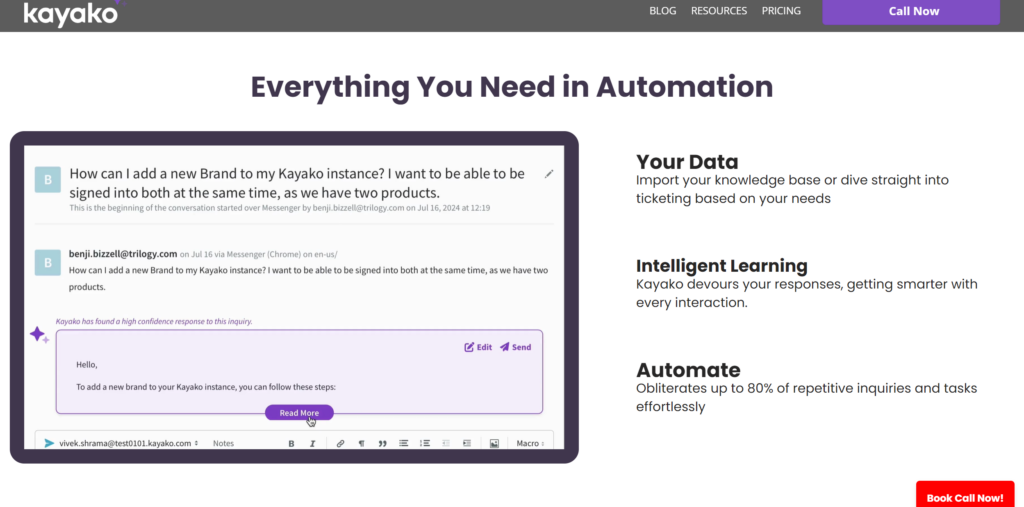Open the vivek.shrama sender address dropdown
1024x507 pixels.
128,443
